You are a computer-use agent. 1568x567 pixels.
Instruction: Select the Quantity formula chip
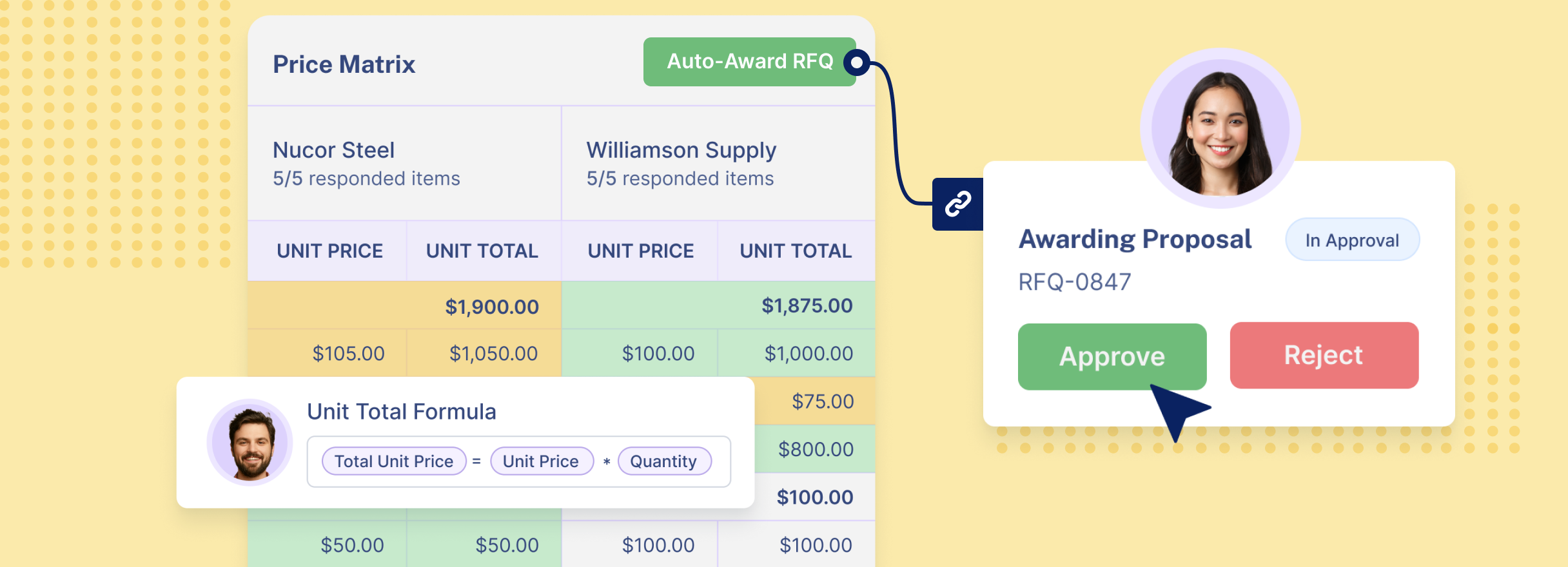pyautogui.click(x=664, y=461)
